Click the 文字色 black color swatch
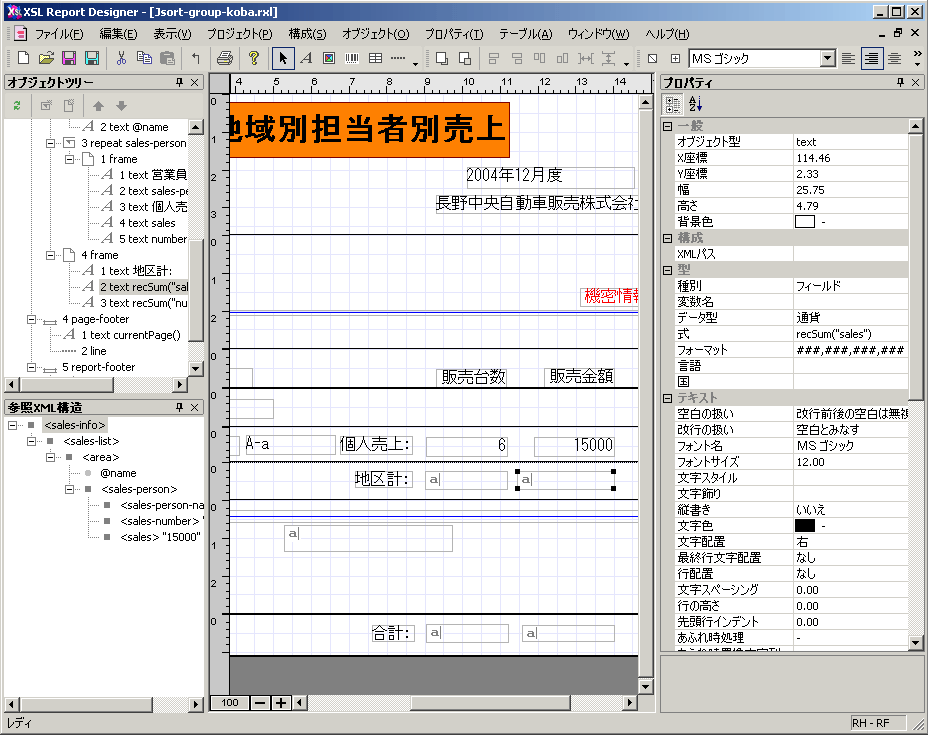928x735 pixels. pyautogui.click(x=805, y=526)
